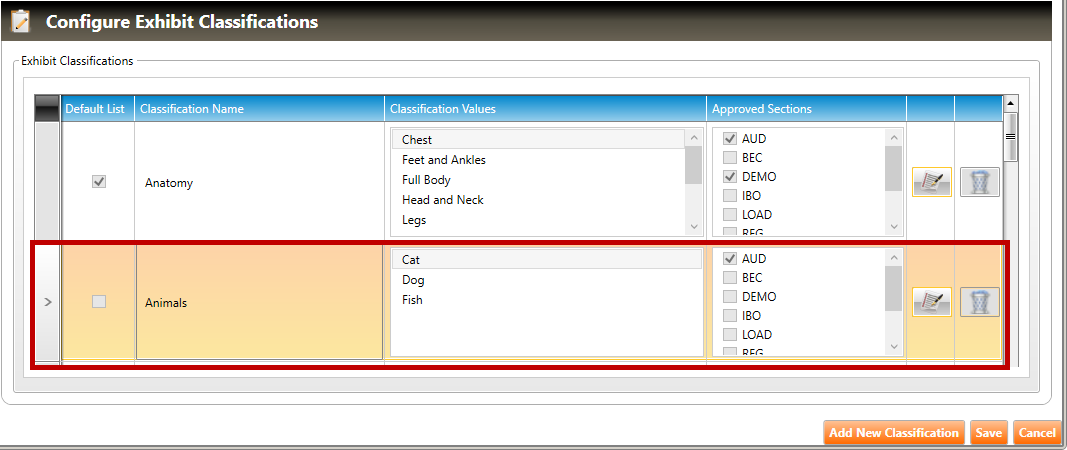Select Dog in Animals classification values
This screenshot has height=450, width=1067.
click(414, 280)
